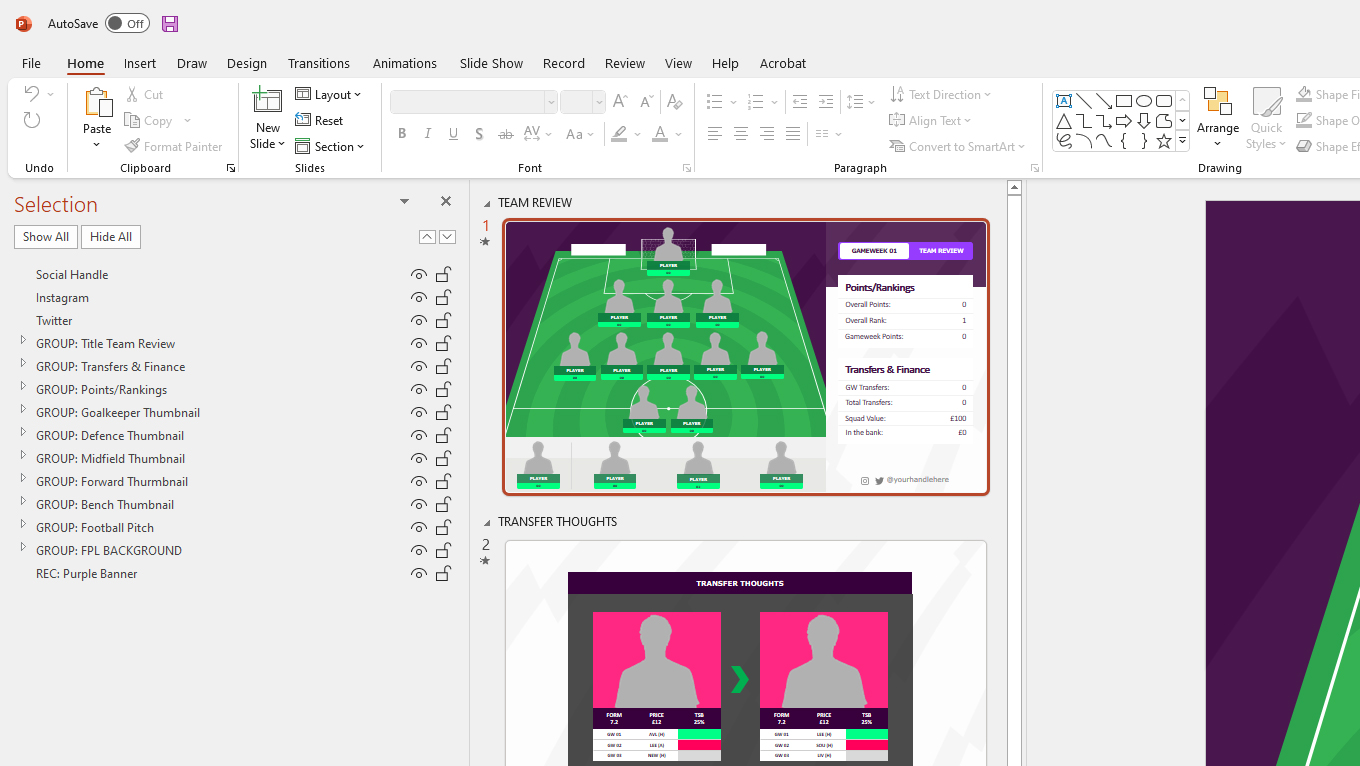
Task: Apply italic formatting
Action: pos(427,133)
